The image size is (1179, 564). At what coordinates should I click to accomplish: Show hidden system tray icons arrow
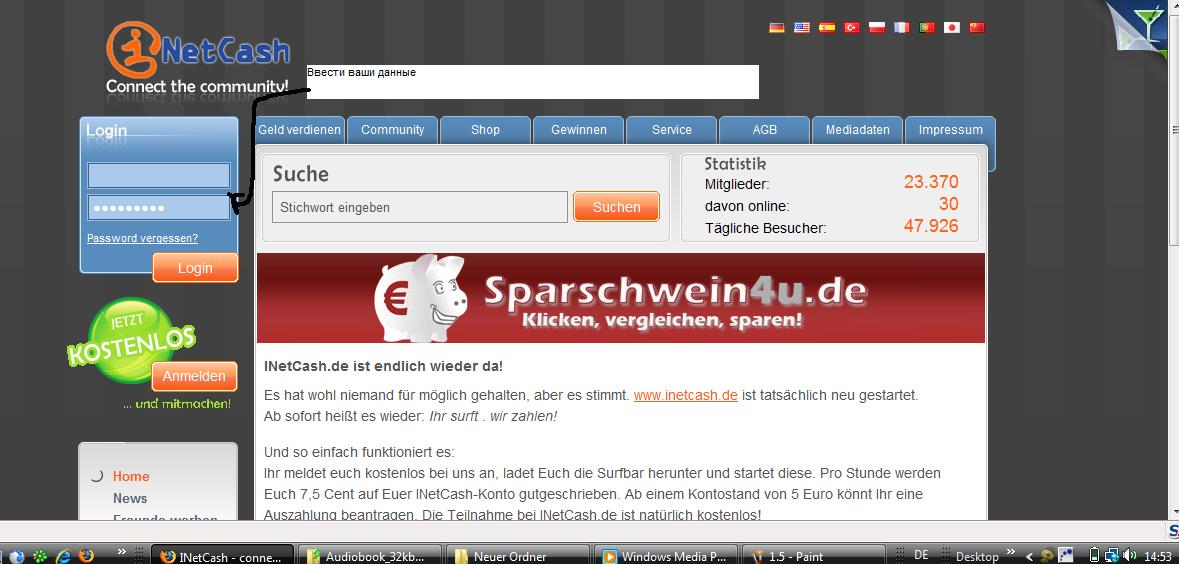pos(1029,556)
